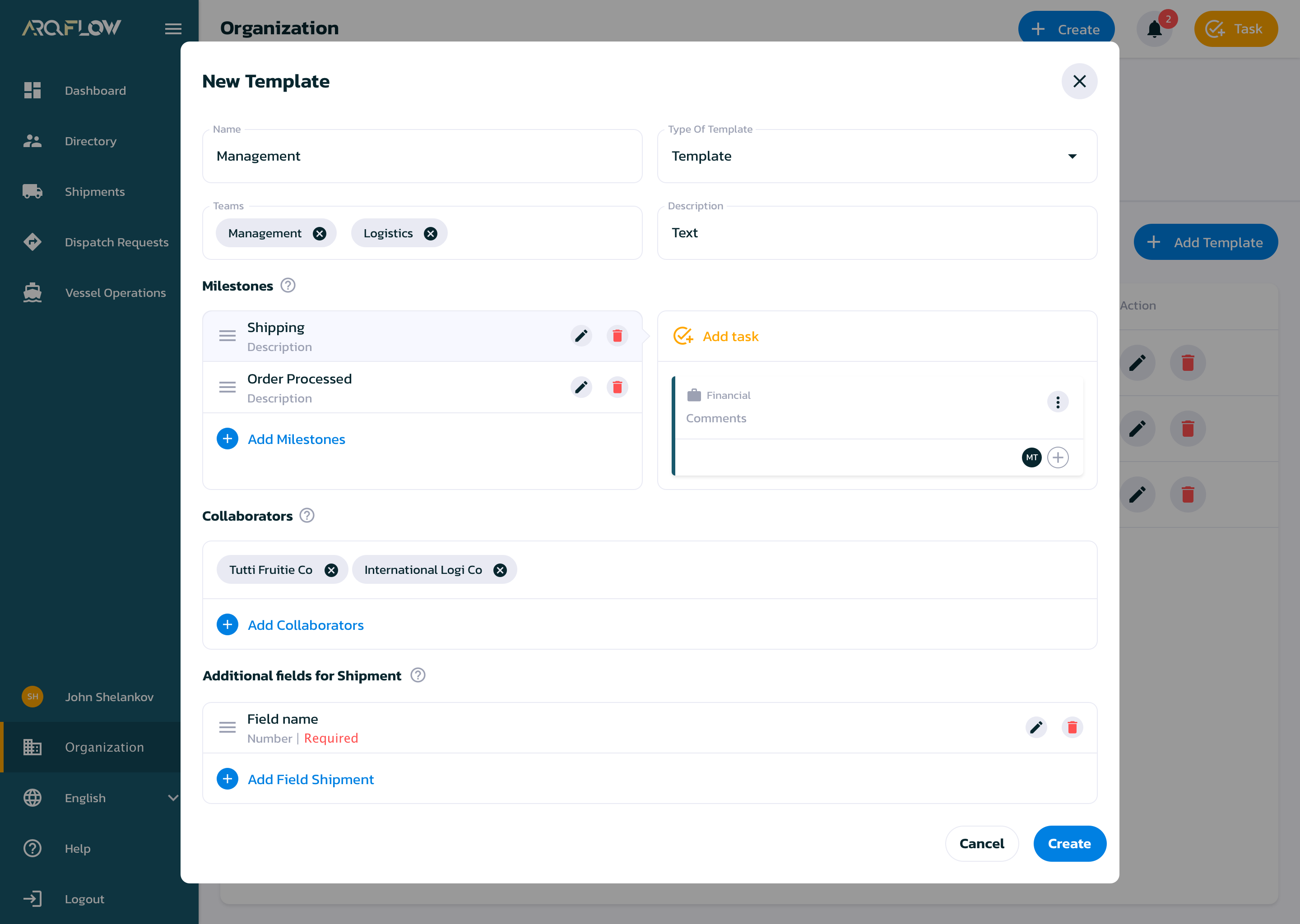Open the Type Of Template dropdown
This screenshot has height=924, width=1300.
[1072, 156]
